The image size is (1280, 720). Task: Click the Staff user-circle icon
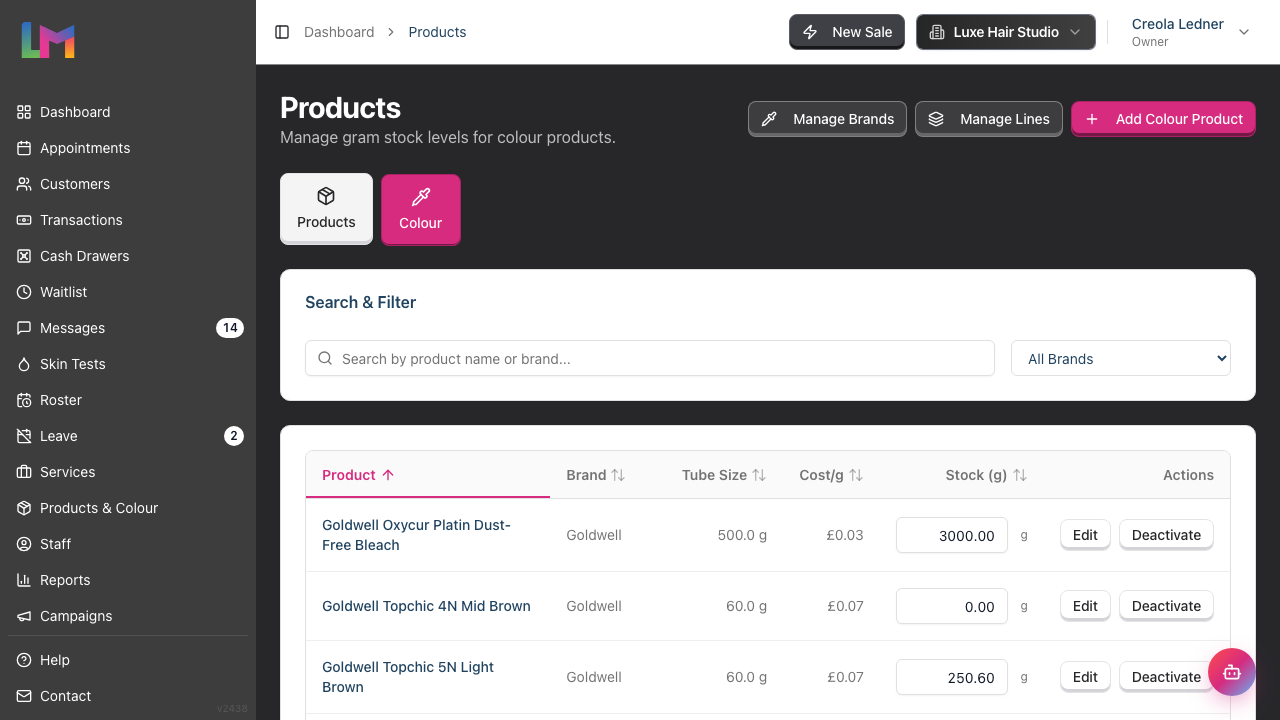pos(24,544)
